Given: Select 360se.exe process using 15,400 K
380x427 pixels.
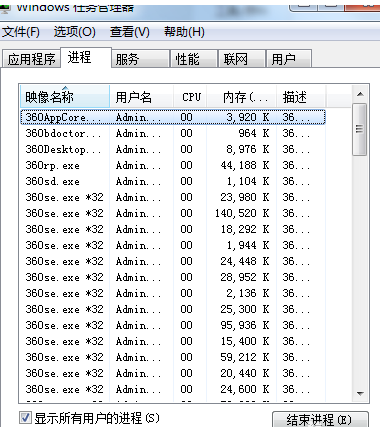Looking at the screenshot, I should pos(173,341).
